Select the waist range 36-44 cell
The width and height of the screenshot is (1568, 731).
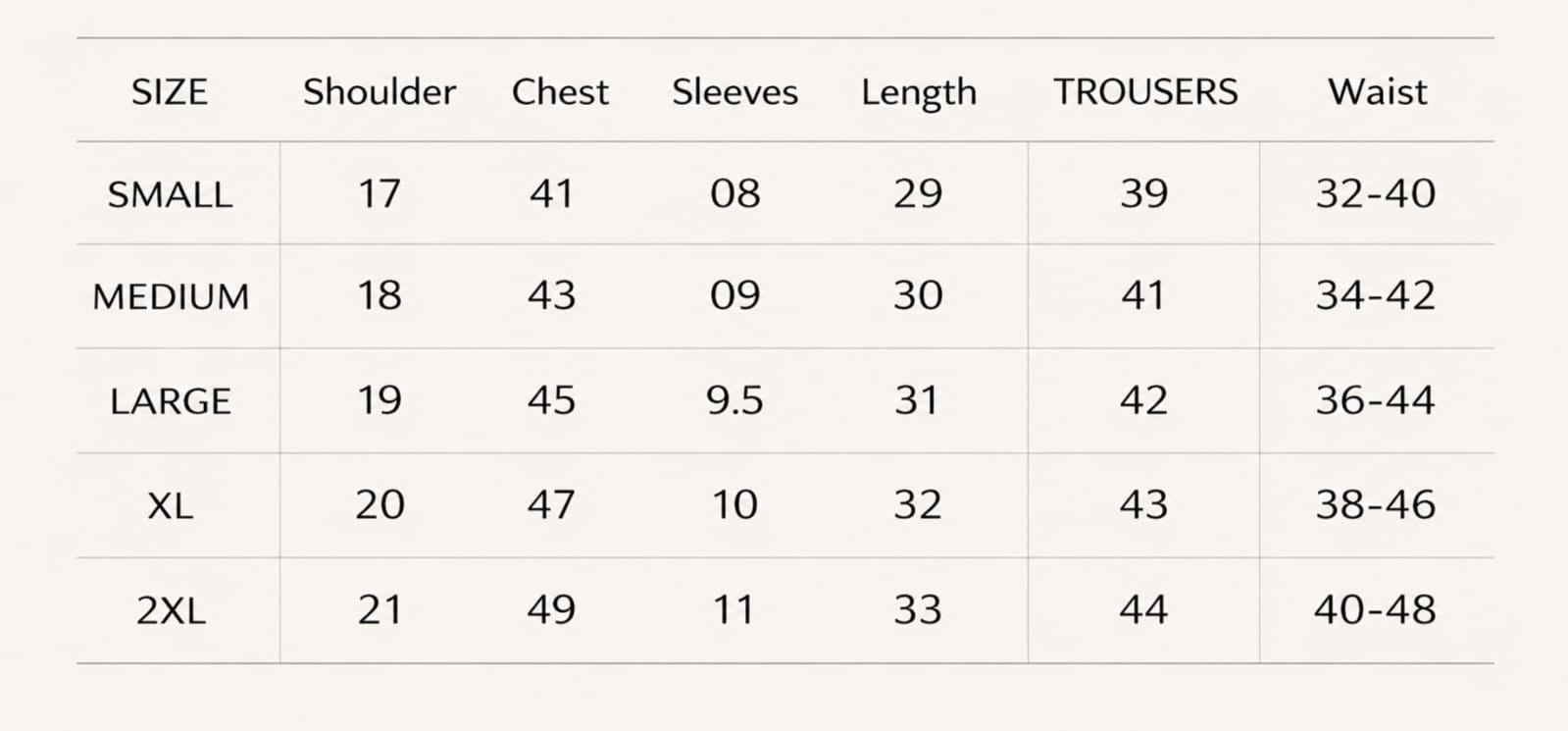click(x=1376, y=400)
